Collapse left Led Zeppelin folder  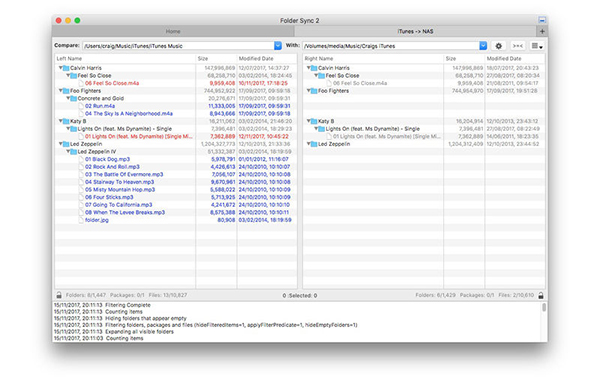[x=60, y=144]
